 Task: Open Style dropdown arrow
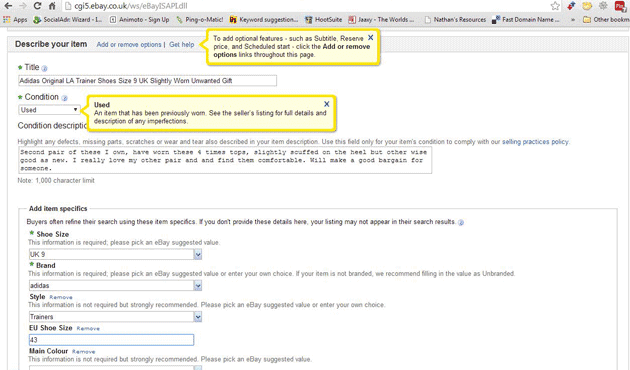pos(198,317)
